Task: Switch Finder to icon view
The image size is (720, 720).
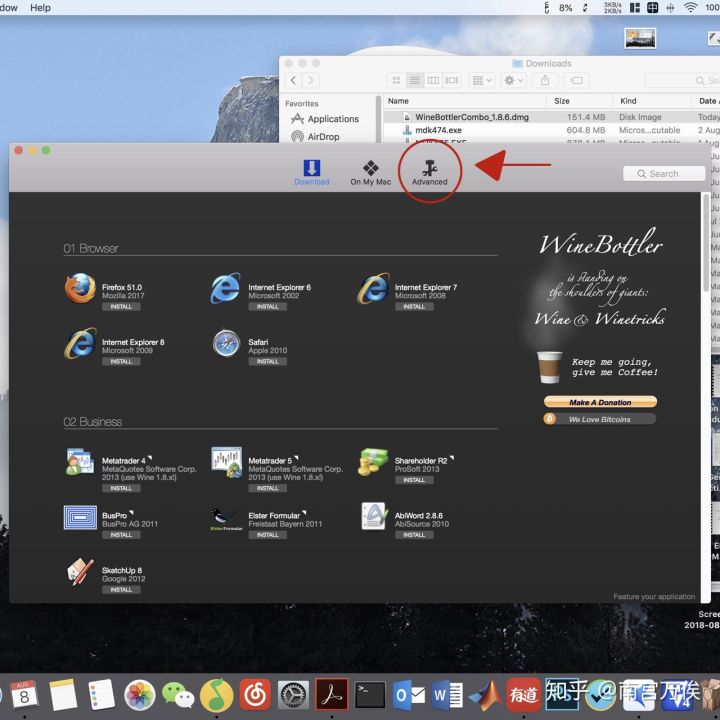Action: click(x=396, y=81)
